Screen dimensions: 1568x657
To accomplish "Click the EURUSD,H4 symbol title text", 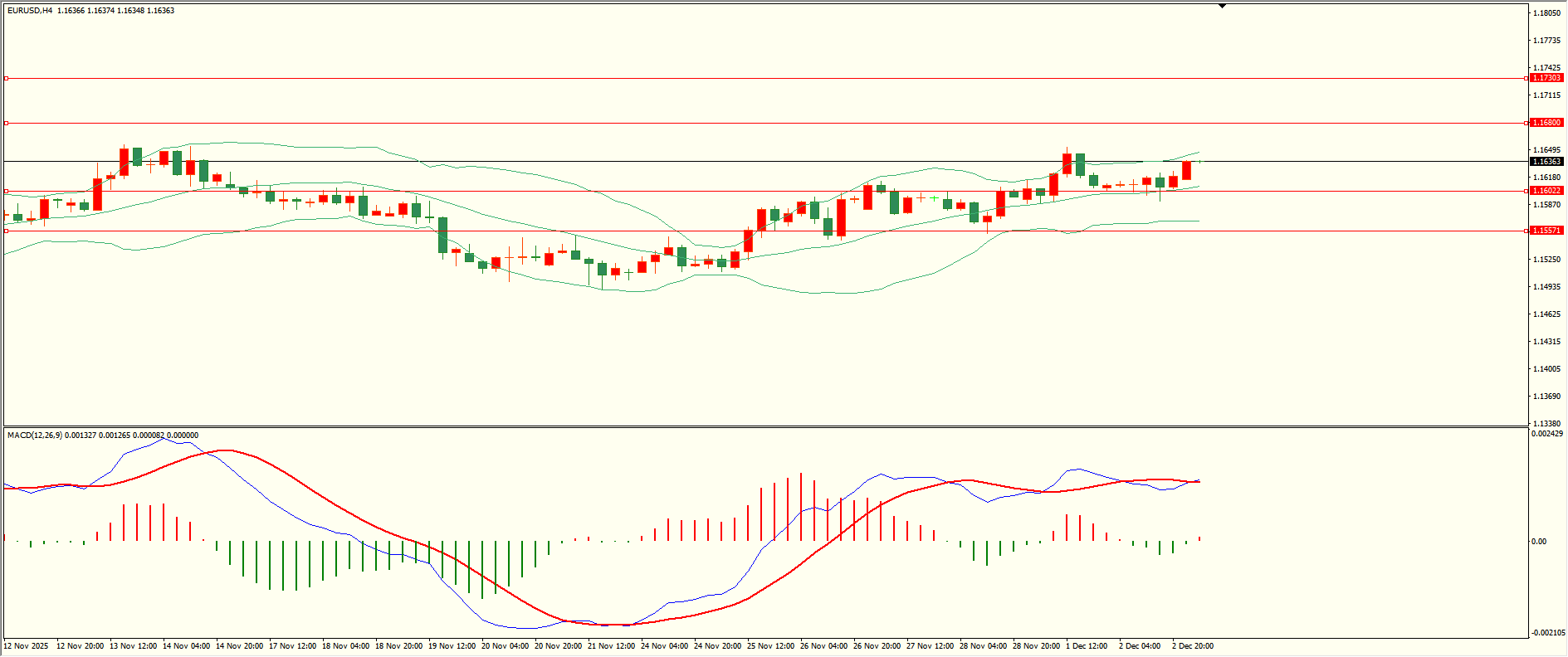I will (x=30, y=11).
